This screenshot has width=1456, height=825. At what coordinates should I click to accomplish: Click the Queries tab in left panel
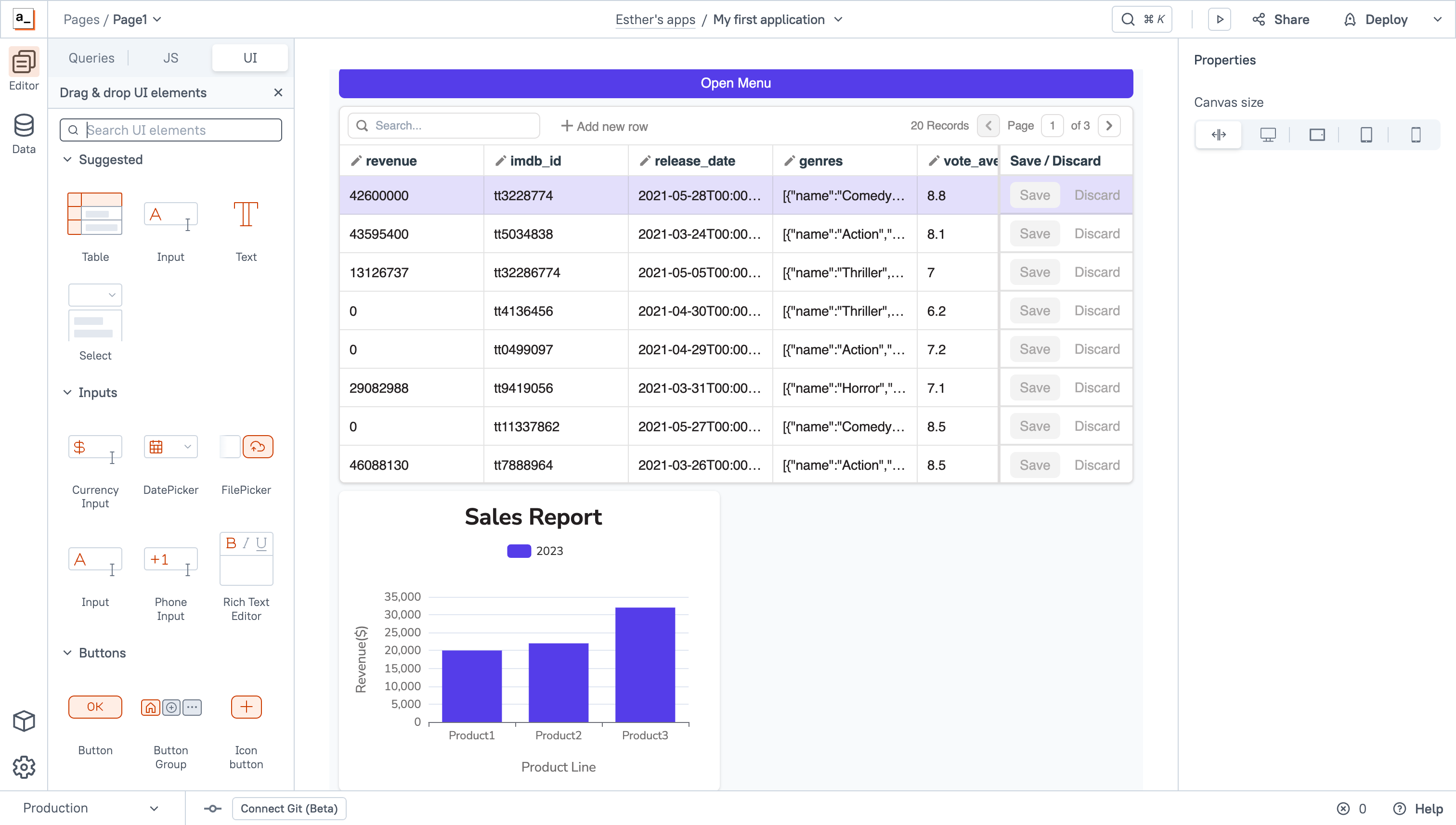tap(92, 58)
